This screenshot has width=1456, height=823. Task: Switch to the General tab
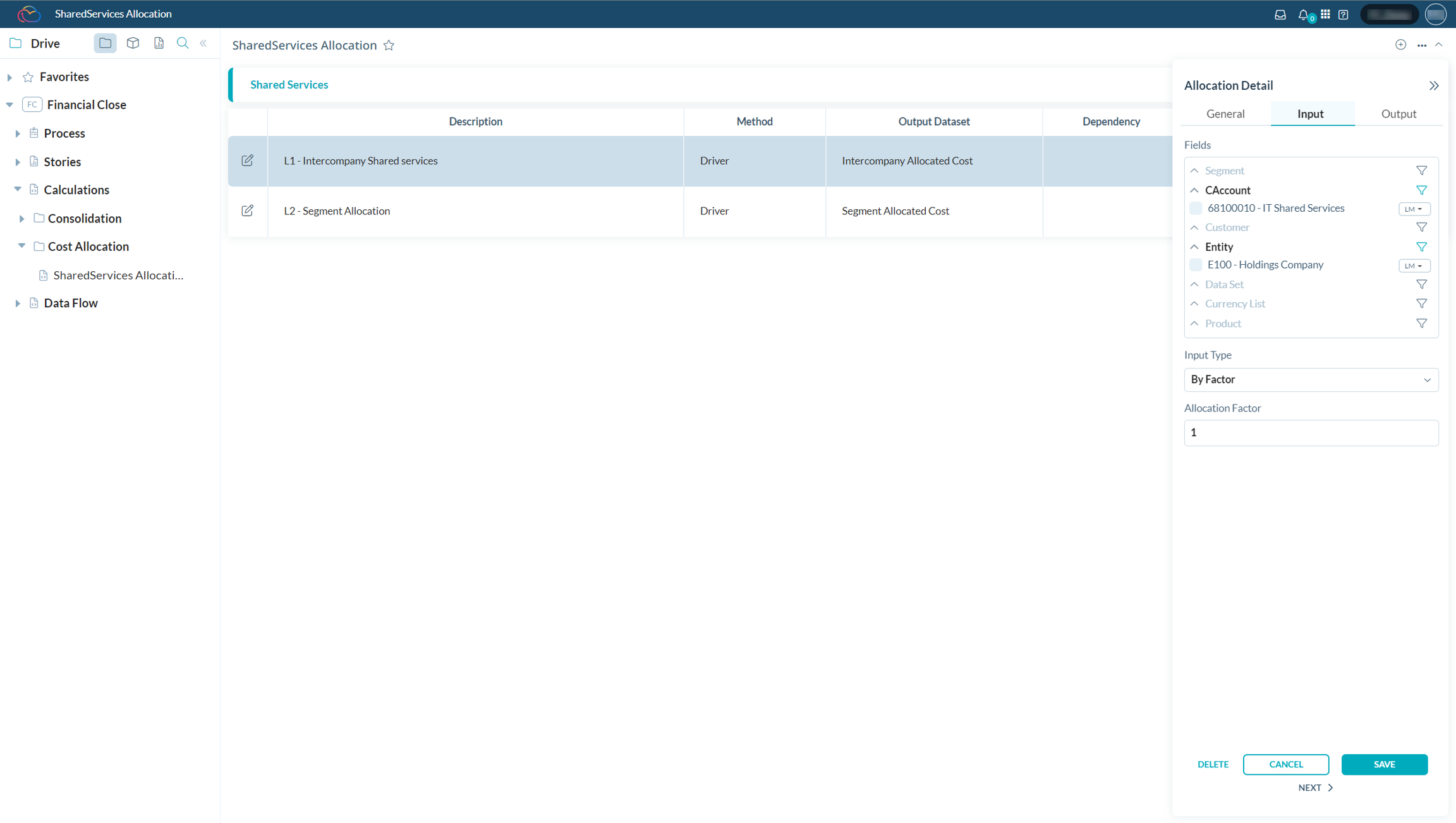pyautogui.click(x=1225, y=114)
